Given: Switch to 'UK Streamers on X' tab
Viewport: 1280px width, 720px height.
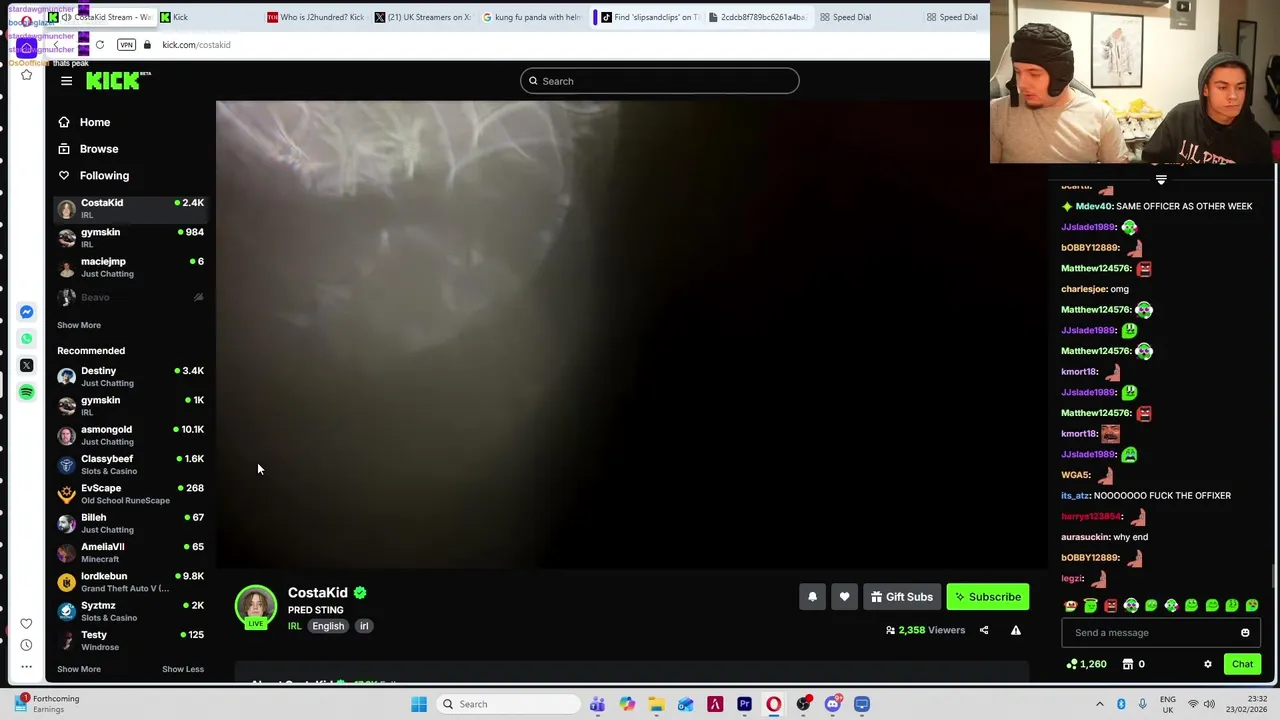Looking at the screenshot, I should pos(423,17).
